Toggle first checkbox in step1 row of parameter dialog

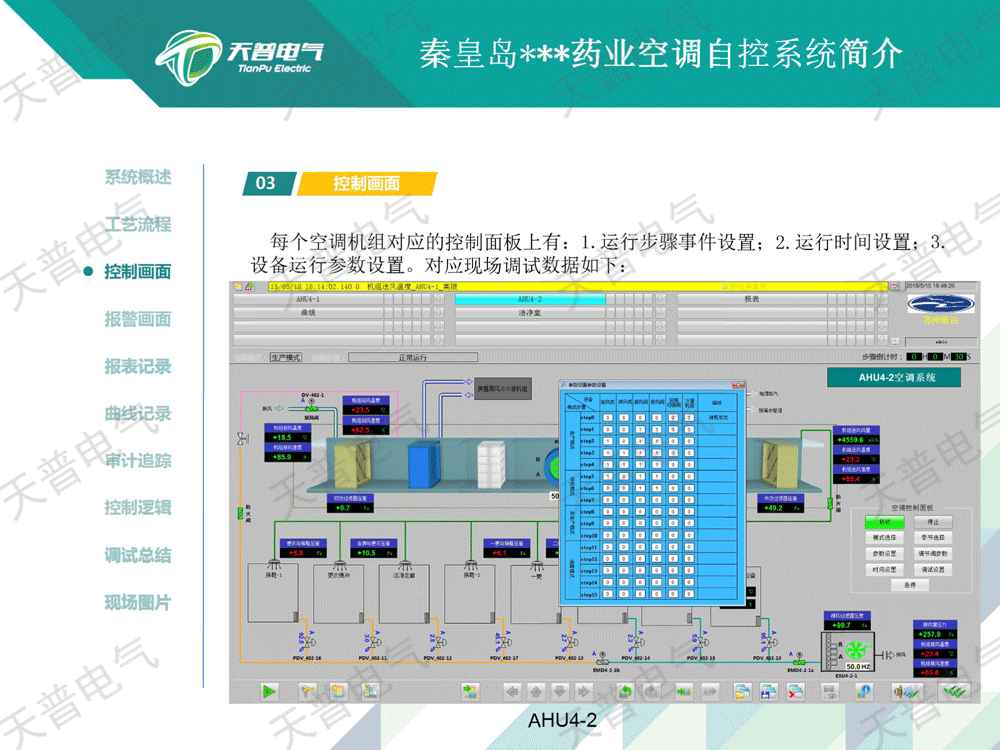click(x=608, y=429)
